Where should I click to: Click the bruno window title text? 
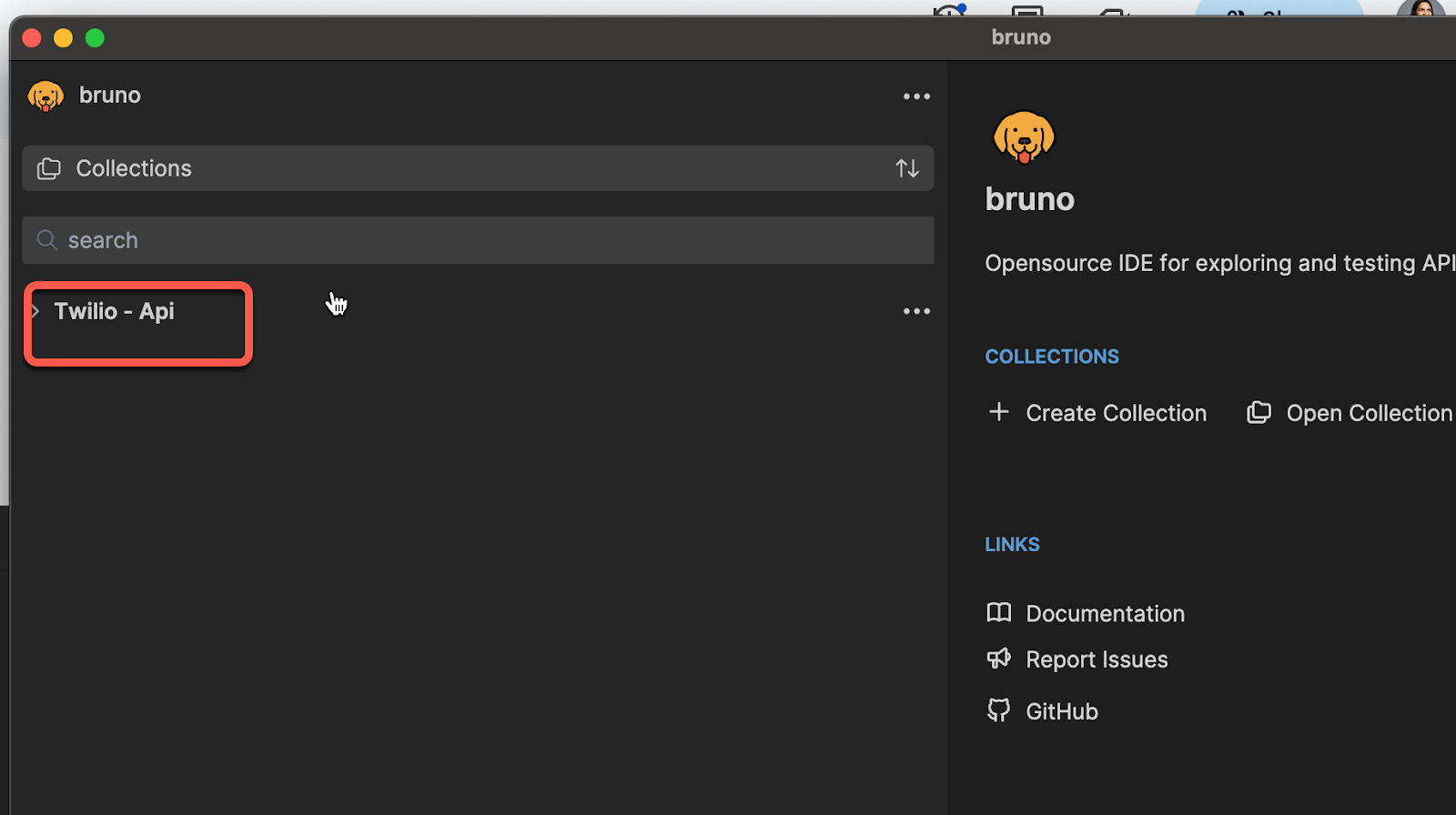coord(1021,37)
